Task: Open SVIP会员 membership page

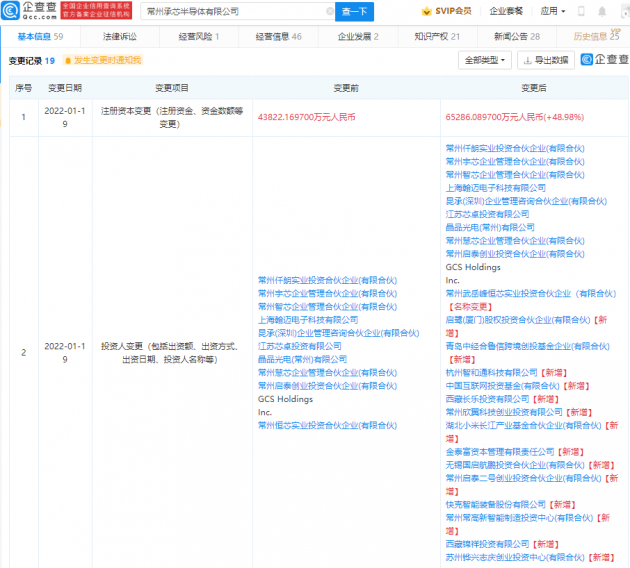Action: pyautogui.click(x=447, y=11)
